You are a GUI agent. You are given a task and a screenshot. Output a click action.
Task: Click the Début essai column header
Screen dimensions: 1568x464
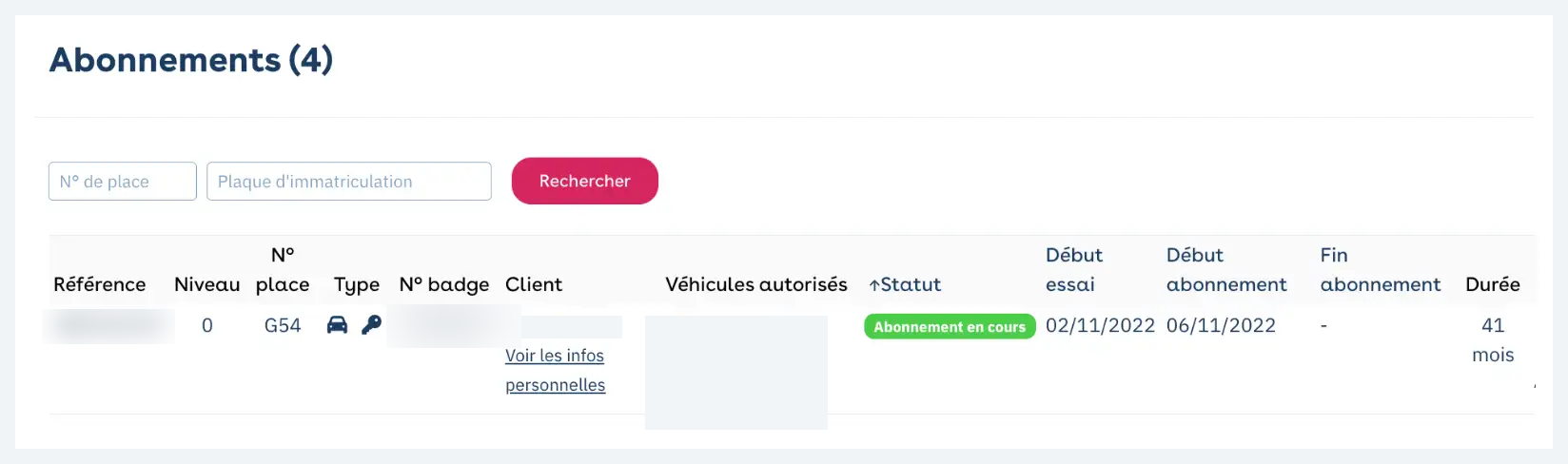(1074, 269)
